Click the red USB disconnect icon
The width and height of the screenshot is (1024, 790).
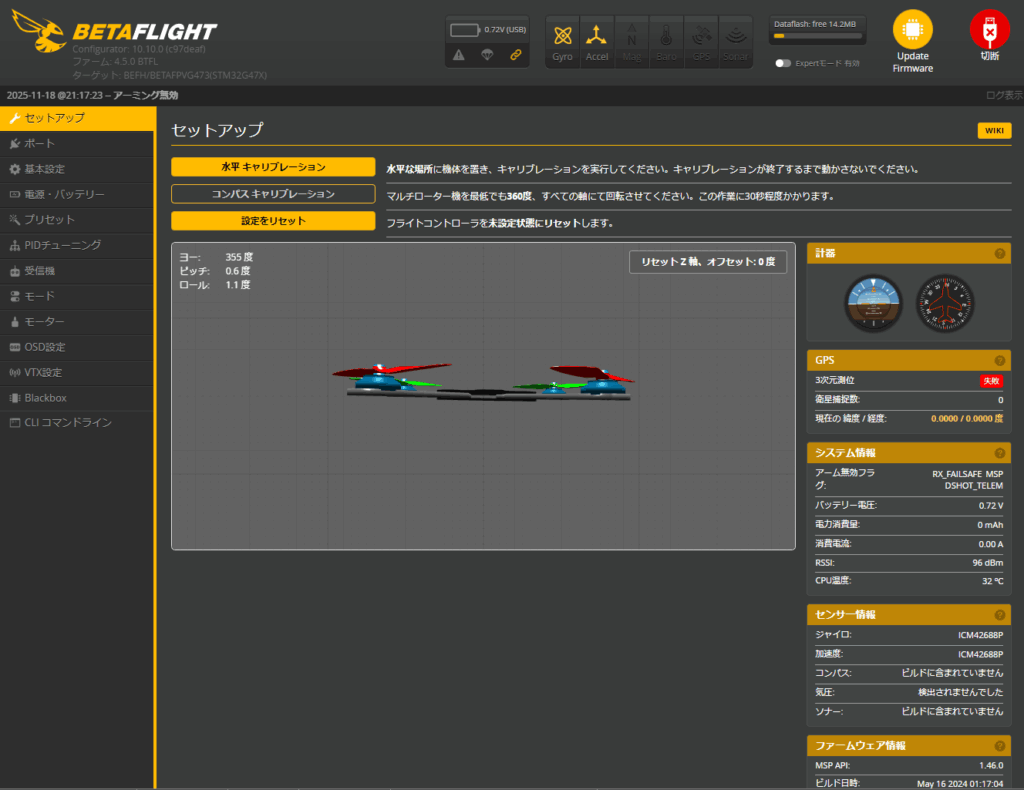tap(989, 31)
